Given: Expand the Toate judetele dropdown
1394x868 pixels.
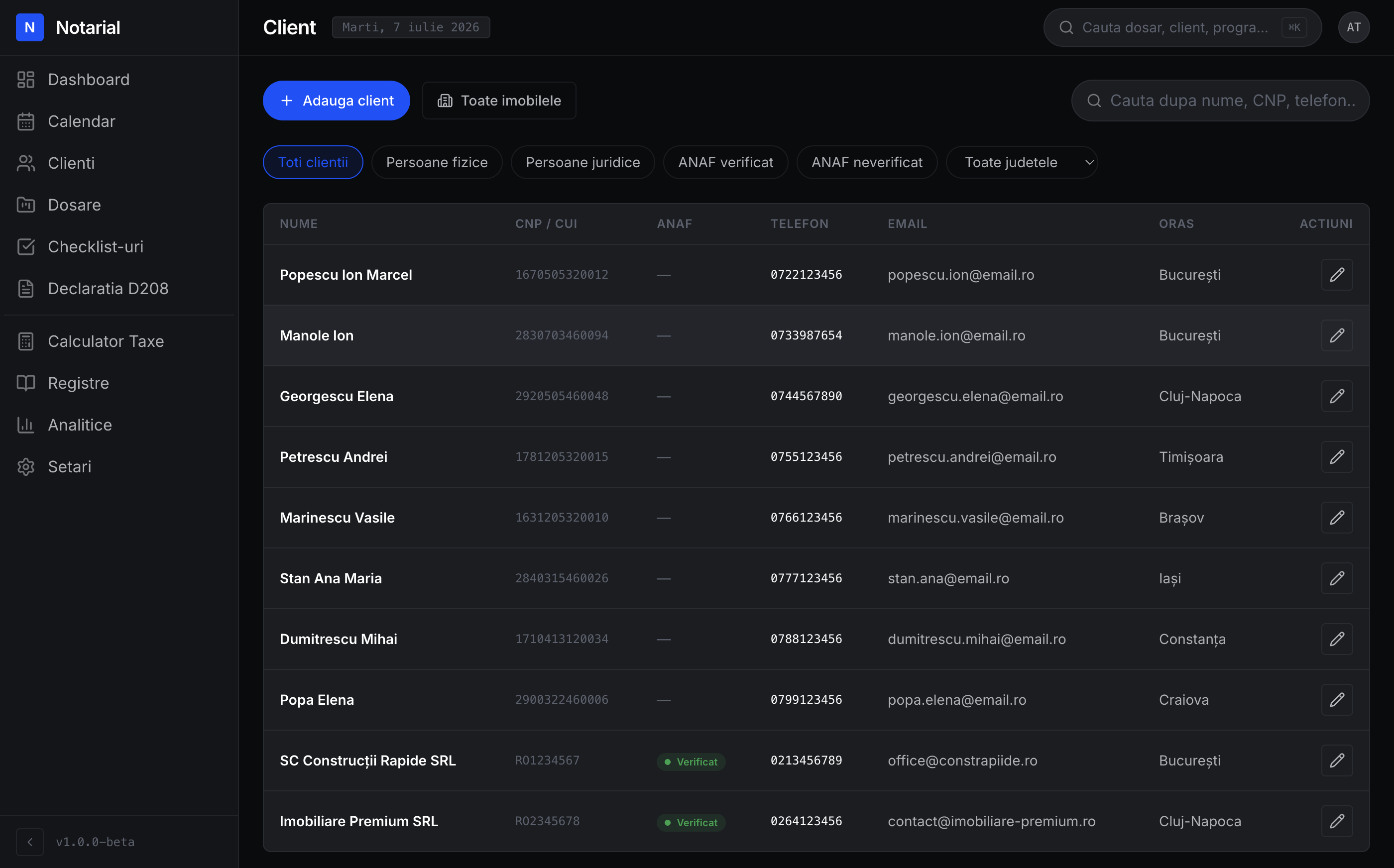Looking at the screenshot, I should [x=1022, y=162].
